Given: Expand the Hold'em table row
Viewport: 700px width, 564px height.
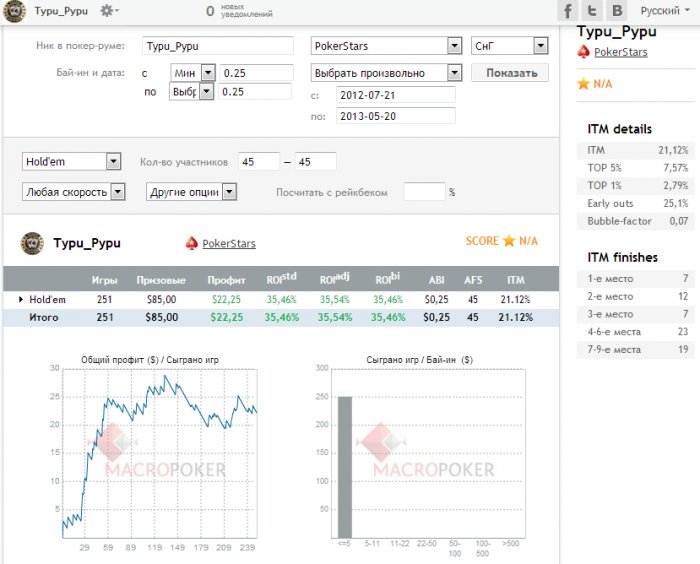Looking at the screenshot, I should coord(21,299).
